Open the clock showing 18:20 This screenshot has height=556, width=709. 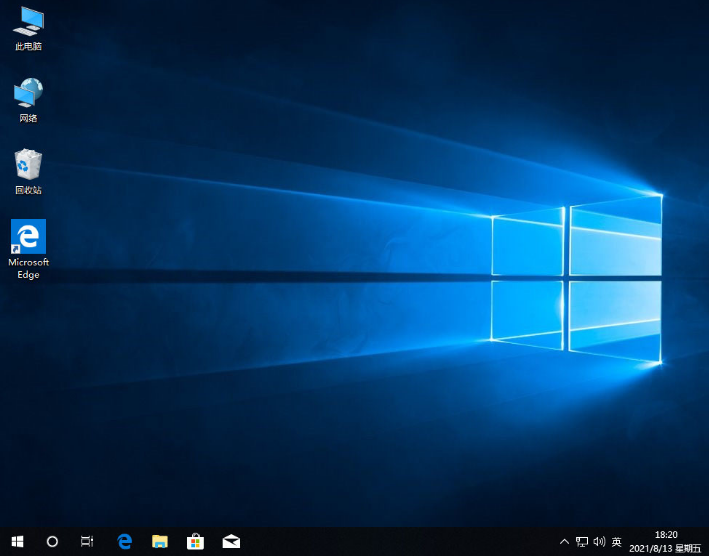click(665, 535)
